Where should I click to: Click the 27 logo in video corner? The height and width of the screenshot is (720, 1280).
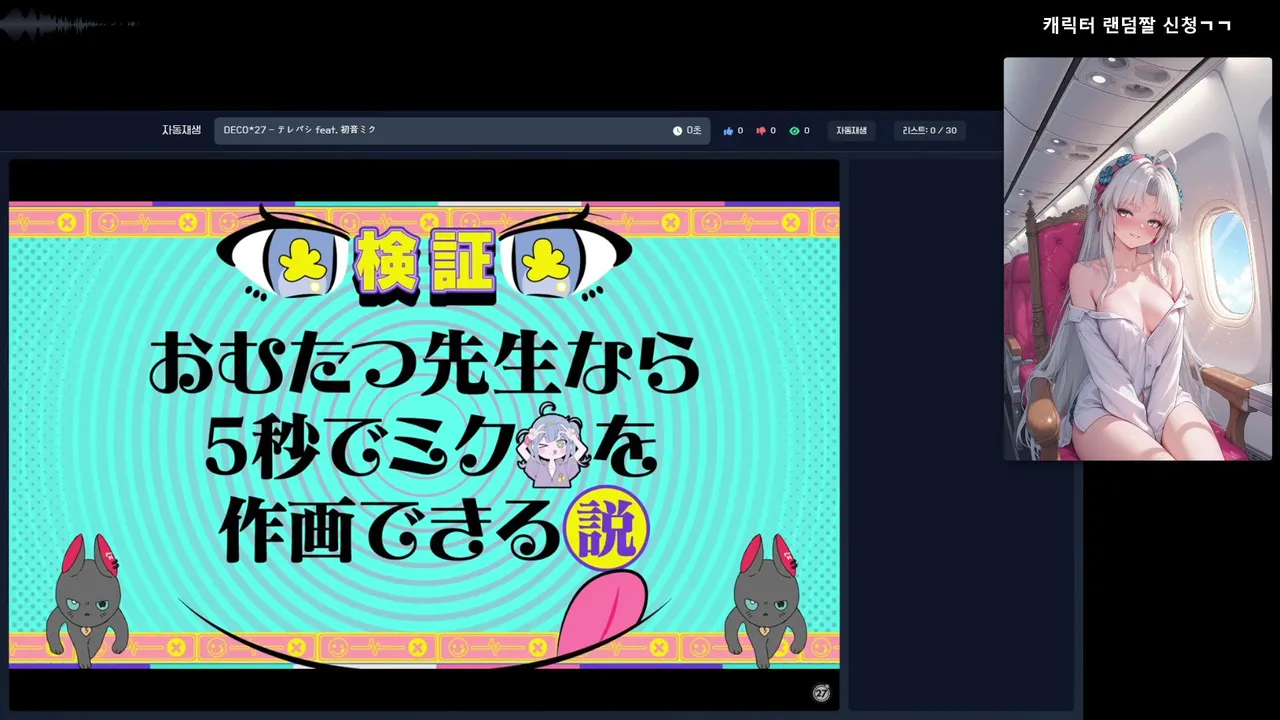point(821,693)
